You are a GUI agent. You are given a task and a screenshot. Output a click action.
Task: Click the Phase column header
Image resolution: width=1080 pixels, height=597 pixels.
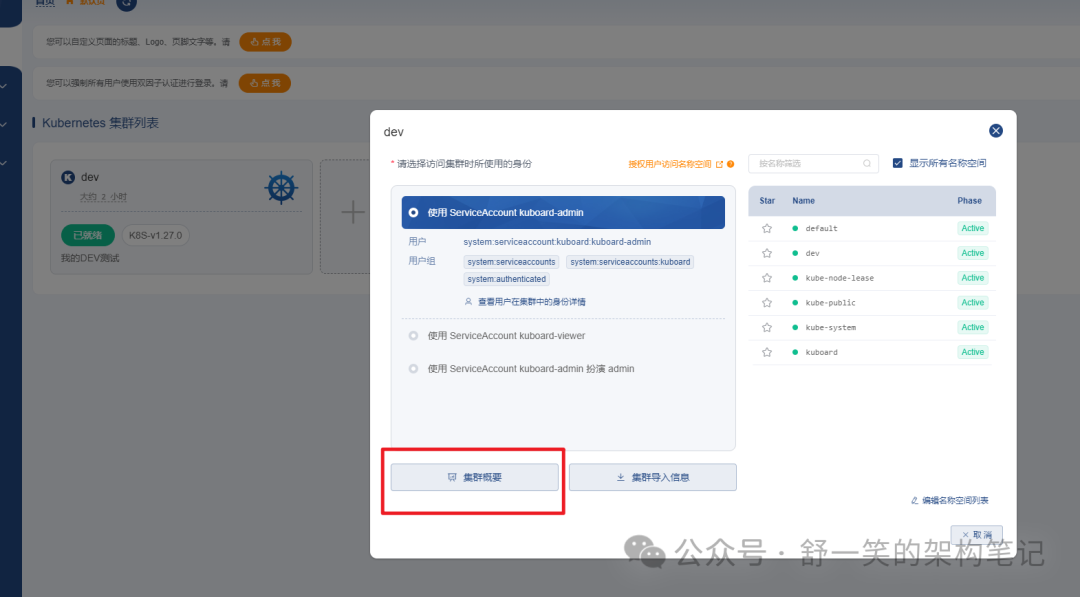(969, 201)
